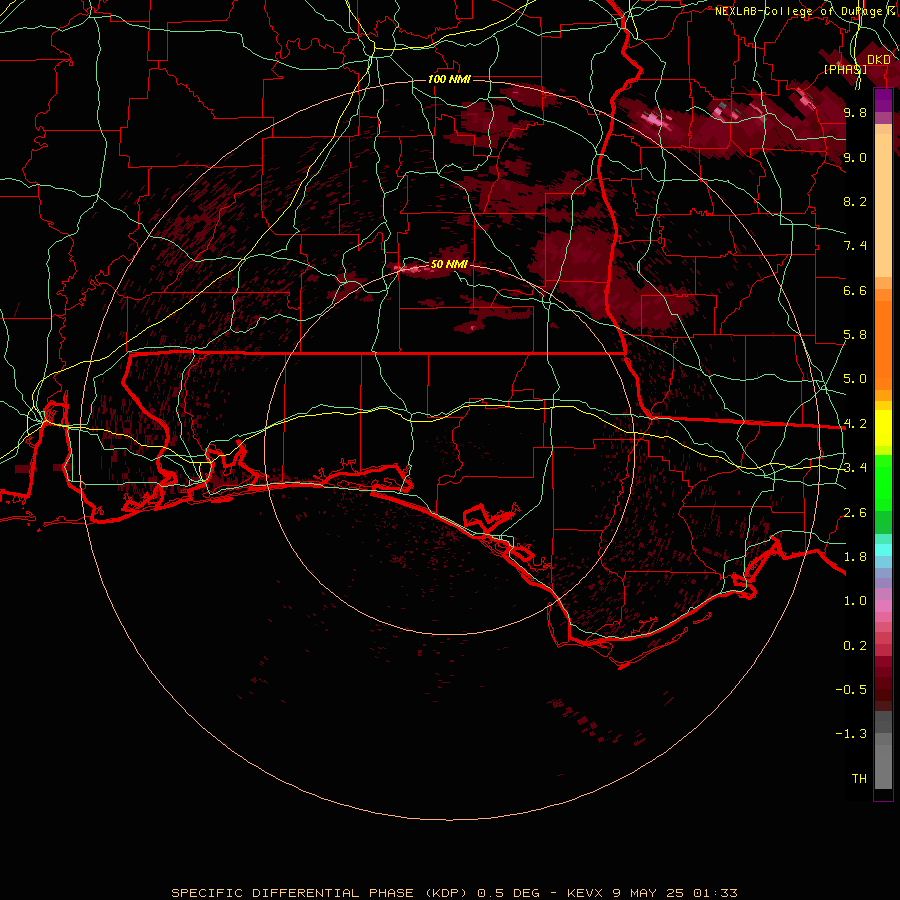Image resolution: width=900 pixels, height=900 pixels.
Task: Pick the pale peach band on the color scale
Action: pos(883,205)
